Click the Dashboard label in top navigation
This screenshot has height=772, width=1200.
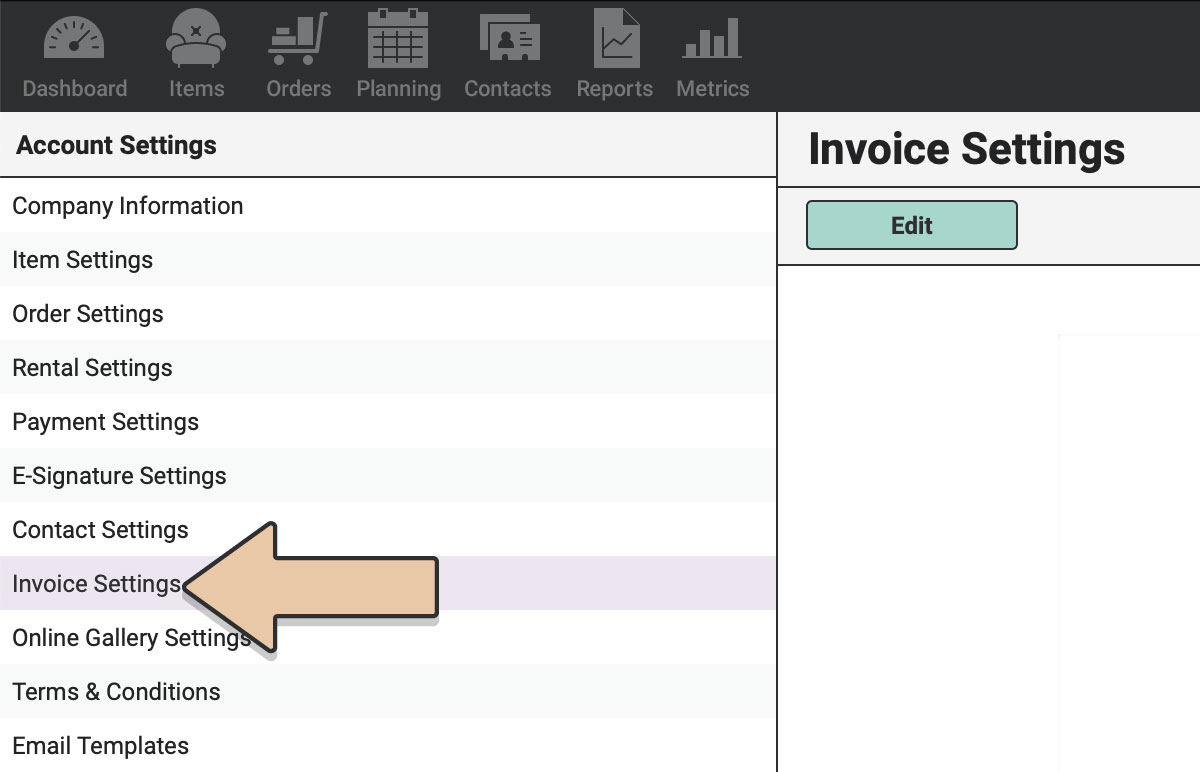point(75,89)
